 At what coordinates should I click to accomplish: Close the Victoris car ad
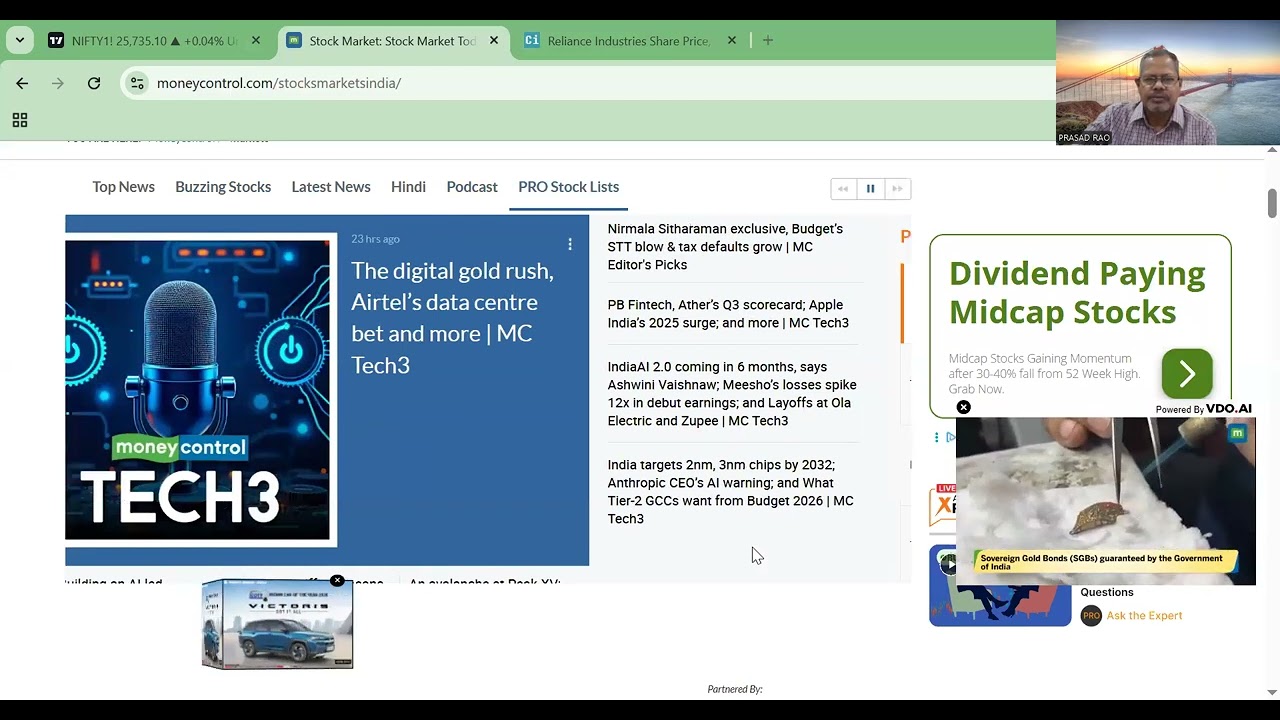click(x=337, y=581)
